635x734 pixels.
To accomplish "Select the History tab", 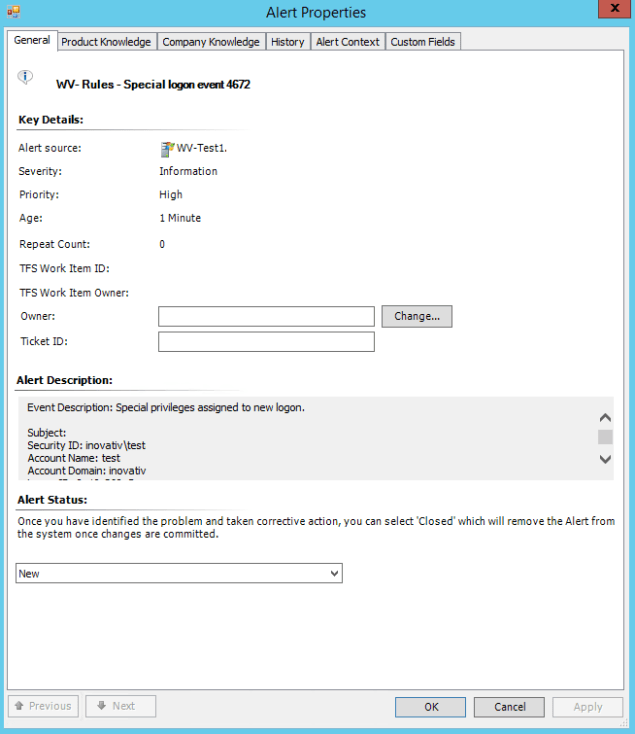I will (287, 42).
